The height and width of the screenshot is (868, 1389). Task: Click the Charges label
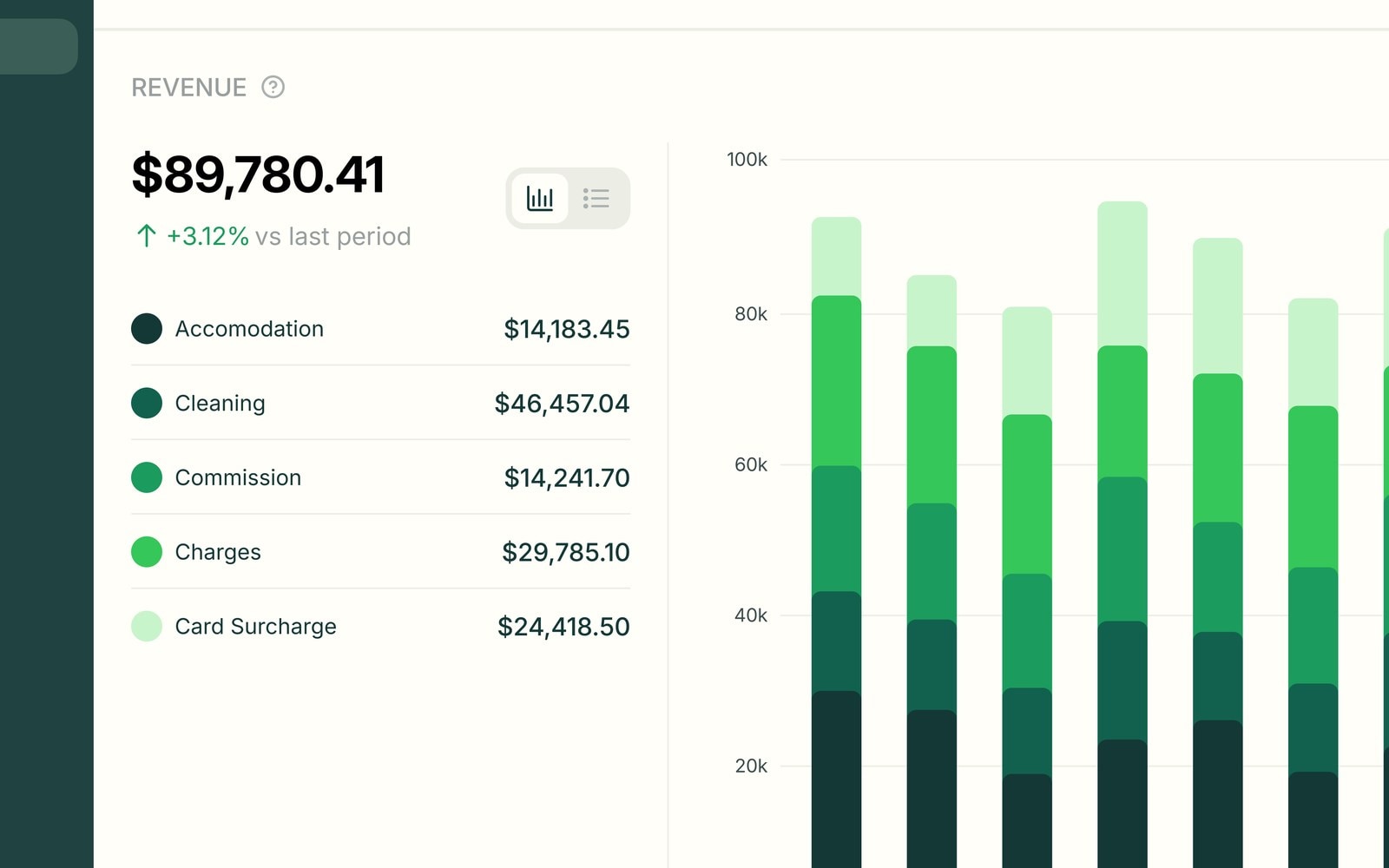(218, 552)
